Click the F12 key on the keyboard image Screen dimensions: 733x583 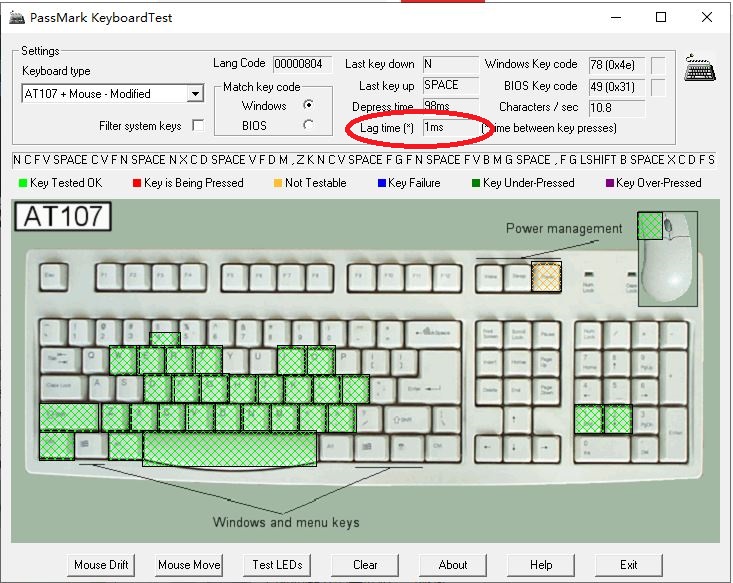(446, 277)
